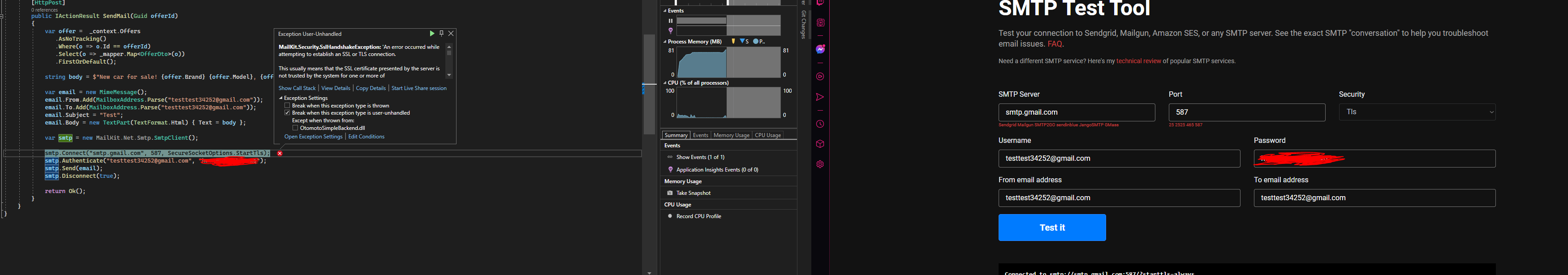Click the Edit Conditions link
The image size is (1568, 275).
(x=366, y=137)
